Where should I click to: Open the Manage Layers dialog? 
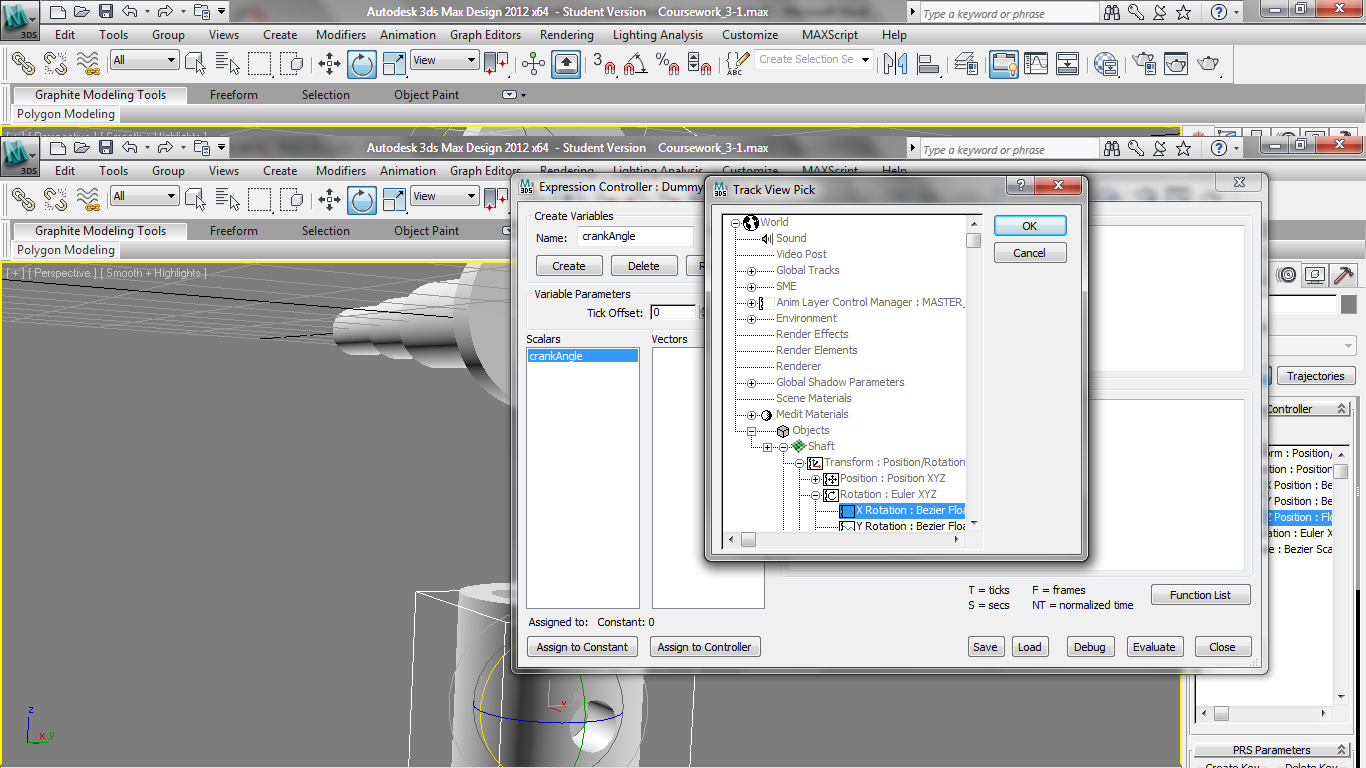(x=966, y=64)
